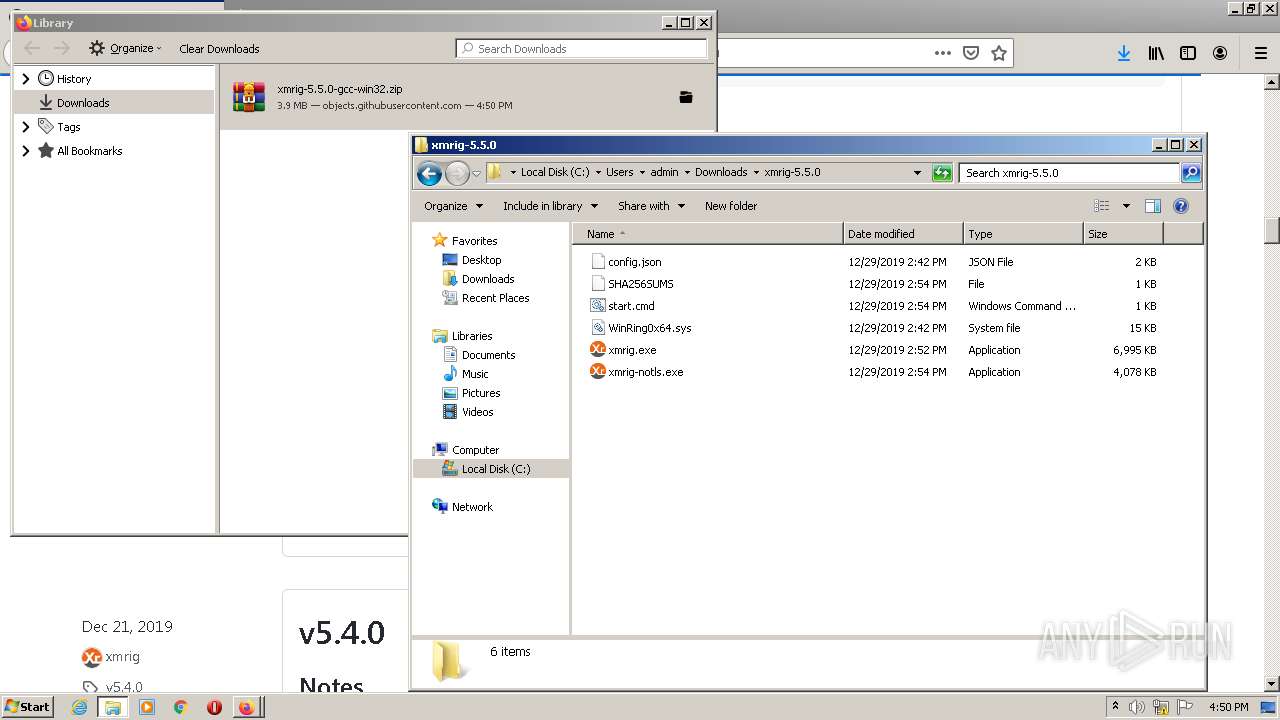Select Downloads in Library sidebar
The width and height of the screenshot is (1280, 720).
[x=115, y=102]
